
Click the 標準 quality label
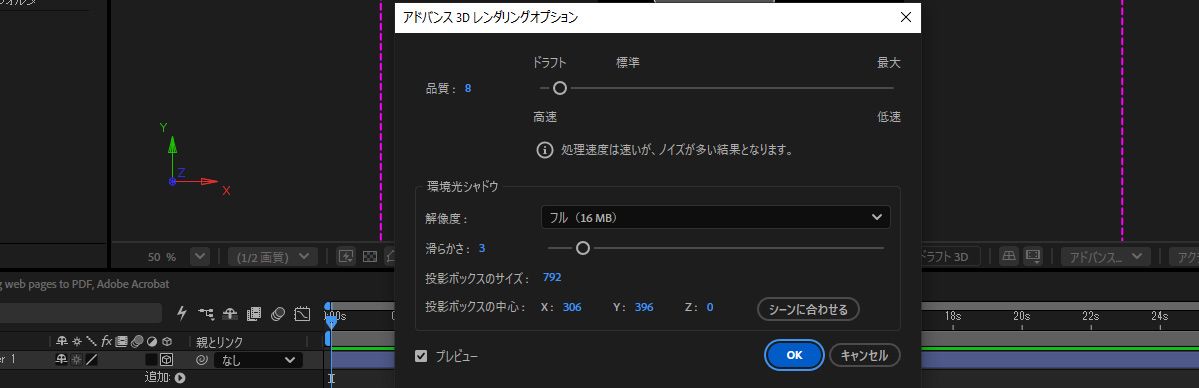(628, 63)
